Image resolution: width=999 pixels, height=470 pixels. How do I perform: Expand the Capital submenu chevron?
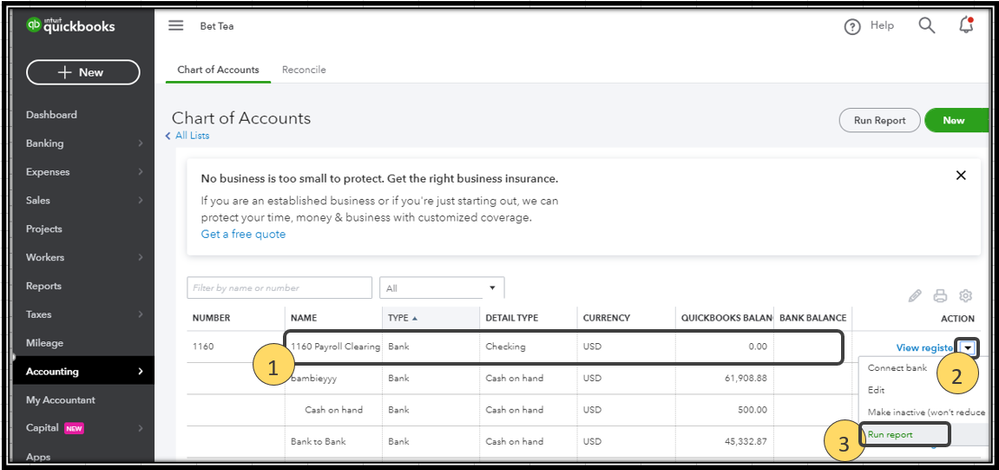tap(140, 428)
